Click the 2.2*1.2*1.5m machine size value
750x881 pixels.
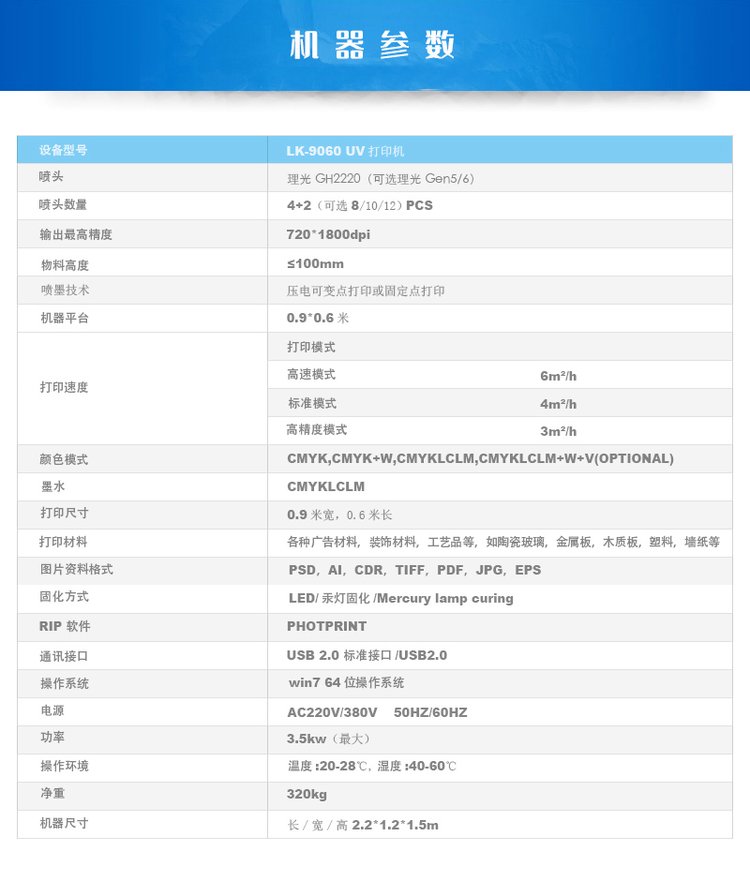point(395,825)
